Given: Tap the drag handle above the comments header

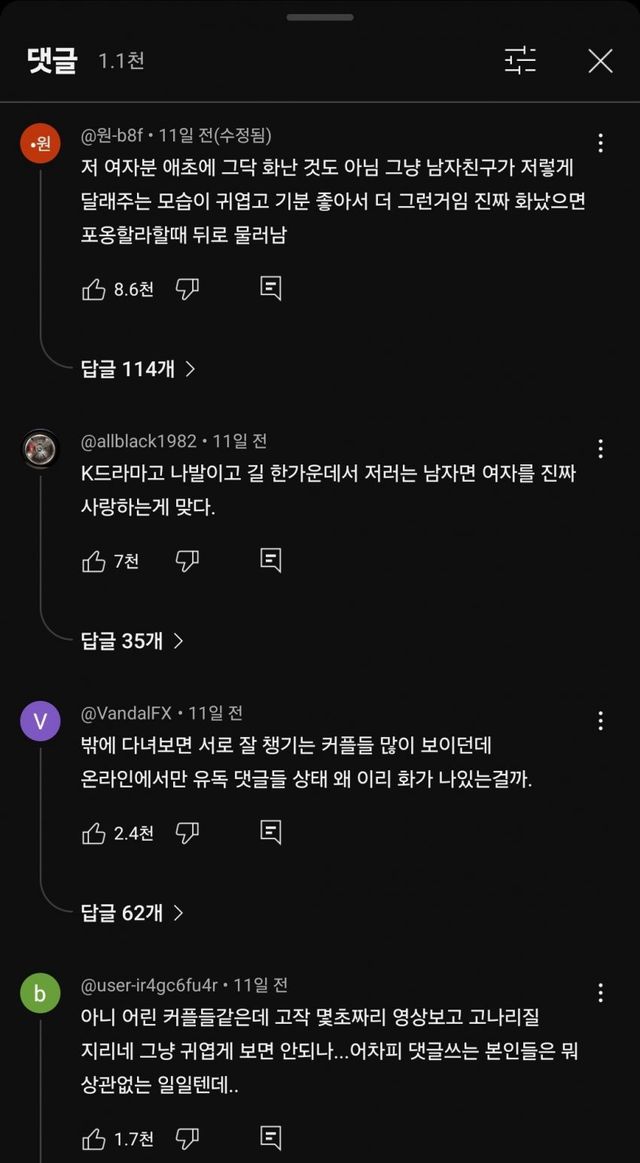Looking at the screenshot, I should point(320,17).
